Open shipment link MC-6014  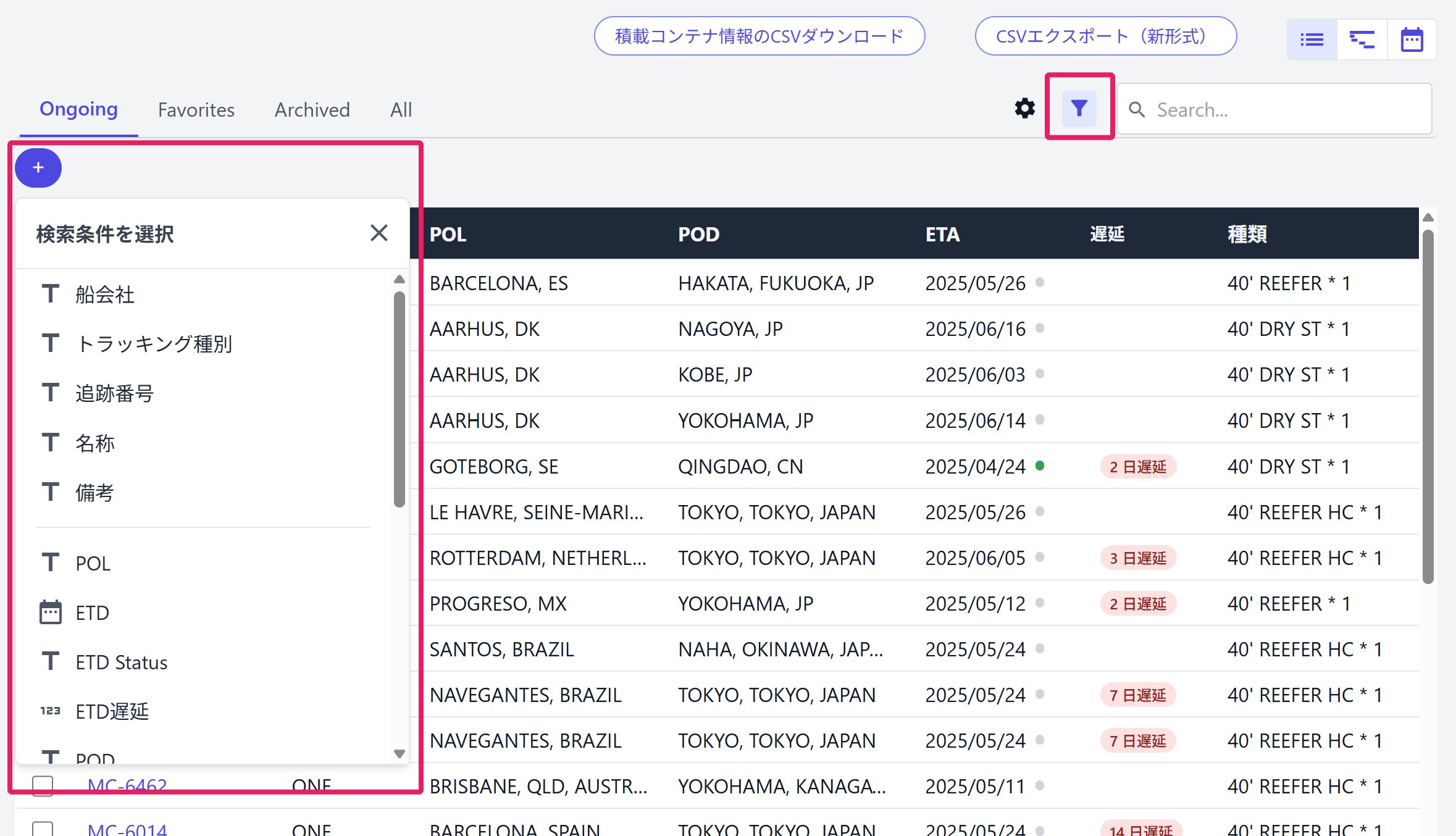[x=127, y=829]
